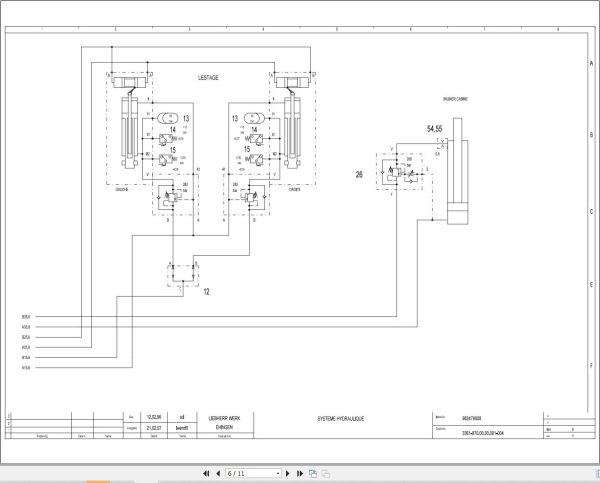Go to the next page
The height and width of the screenshot is (483, 600).
click(x=288, y=473)
